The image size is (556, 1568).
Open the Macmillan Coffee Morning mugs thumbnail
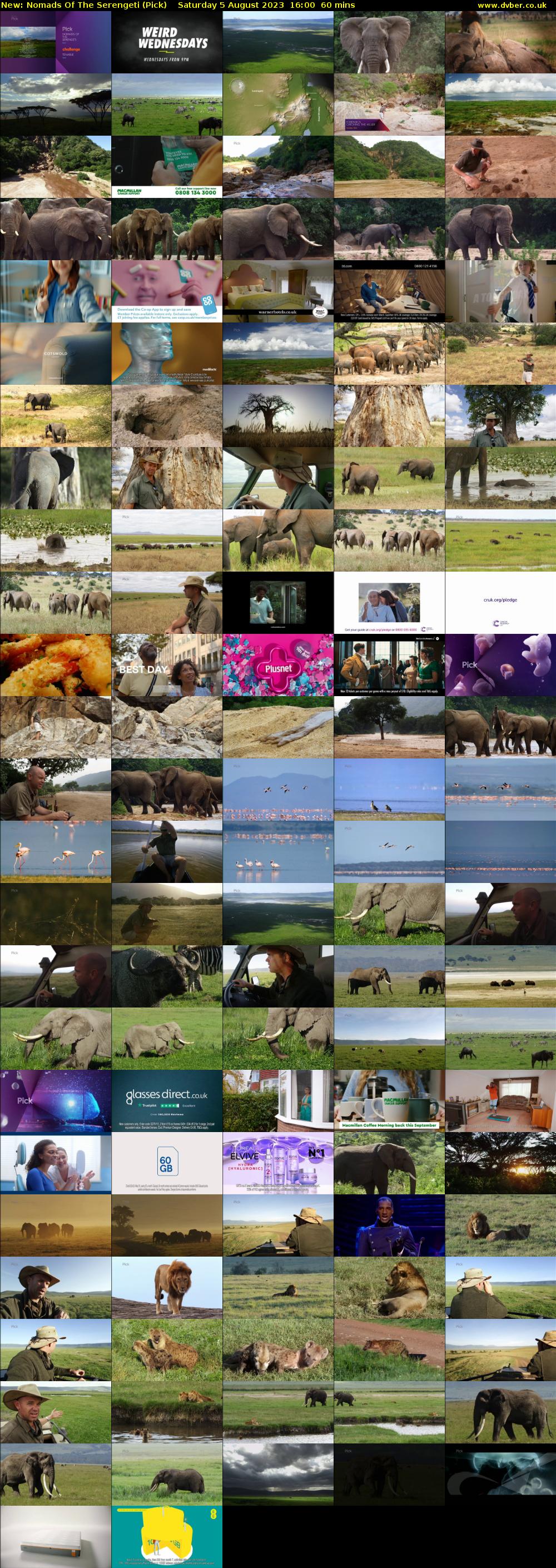click(x=389, y=1100)
